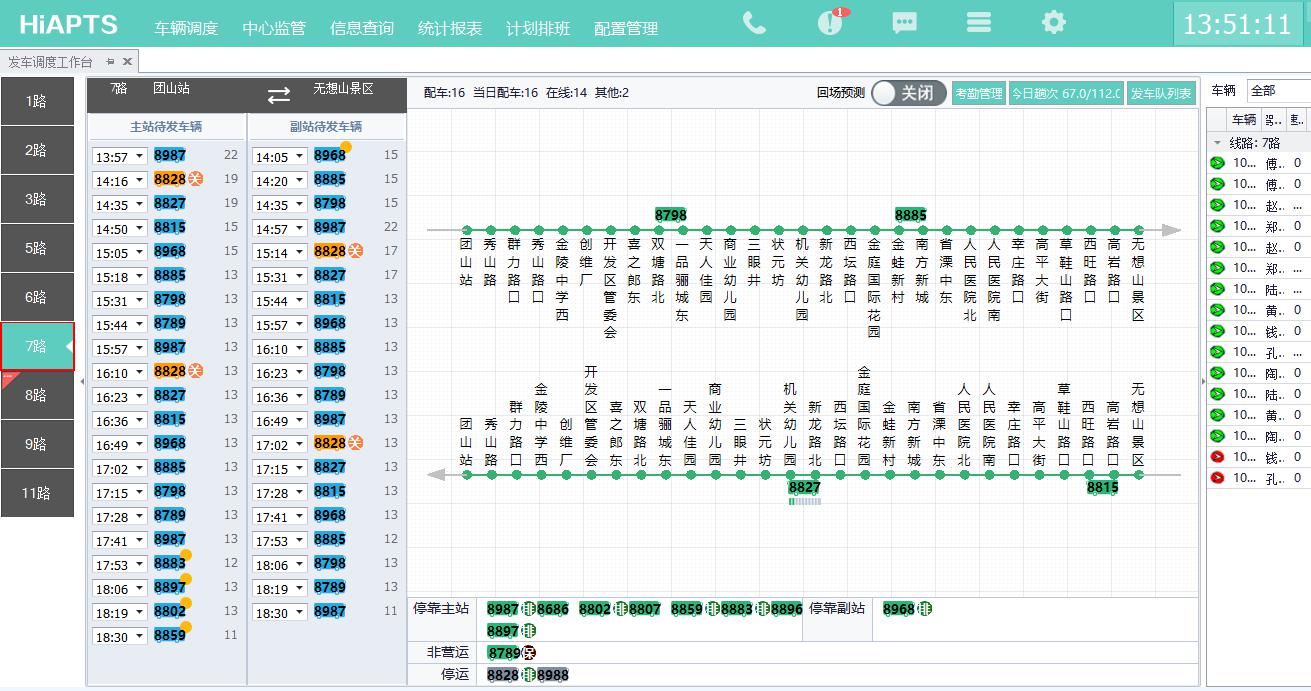Click the hamburger list icon
The width and height of the screenshot is (1311, 691).
[x=979, y=23]
